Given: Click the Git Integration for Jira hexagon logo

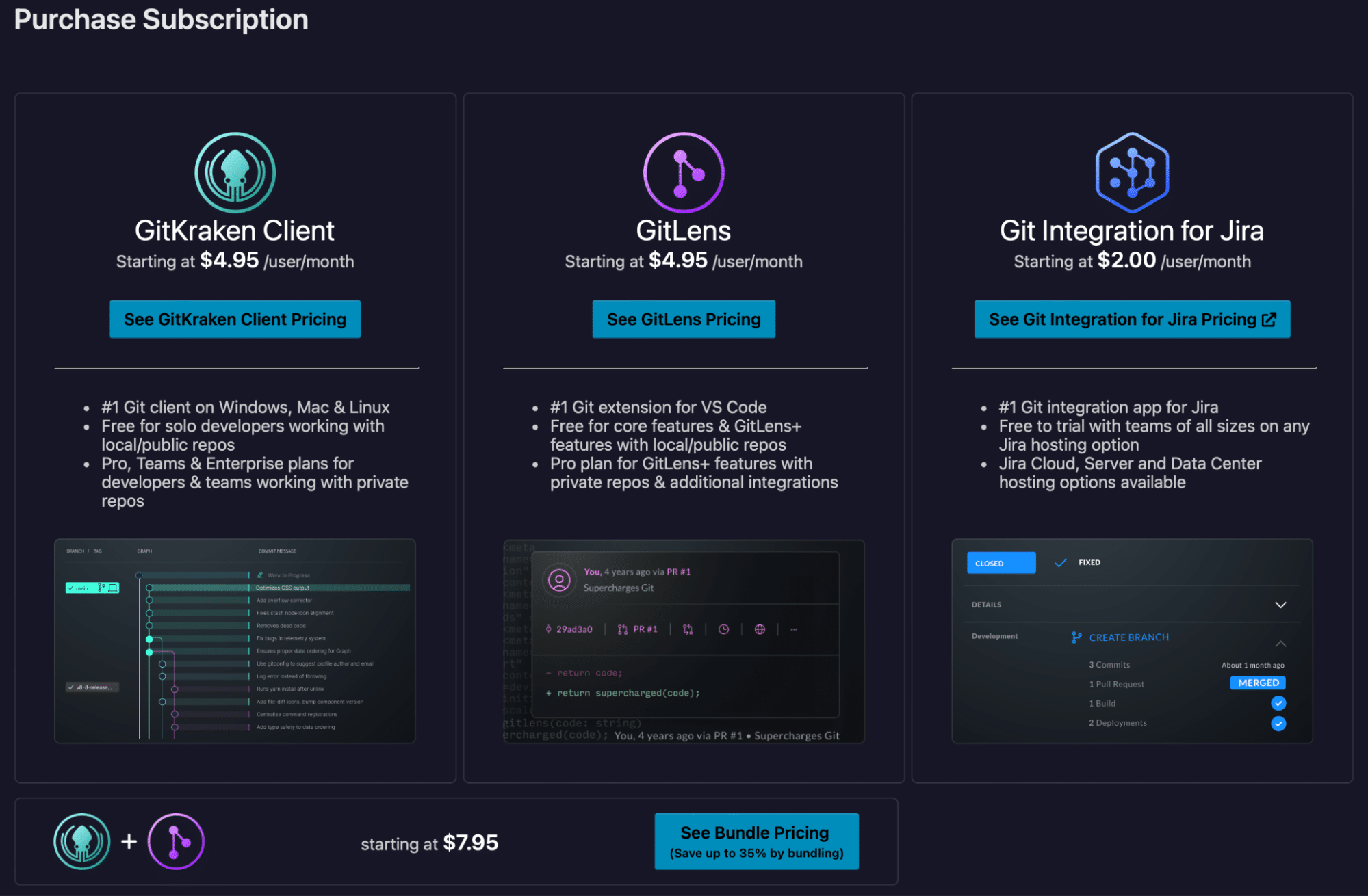Looking at the screenshot, I should coord(1132,172).
